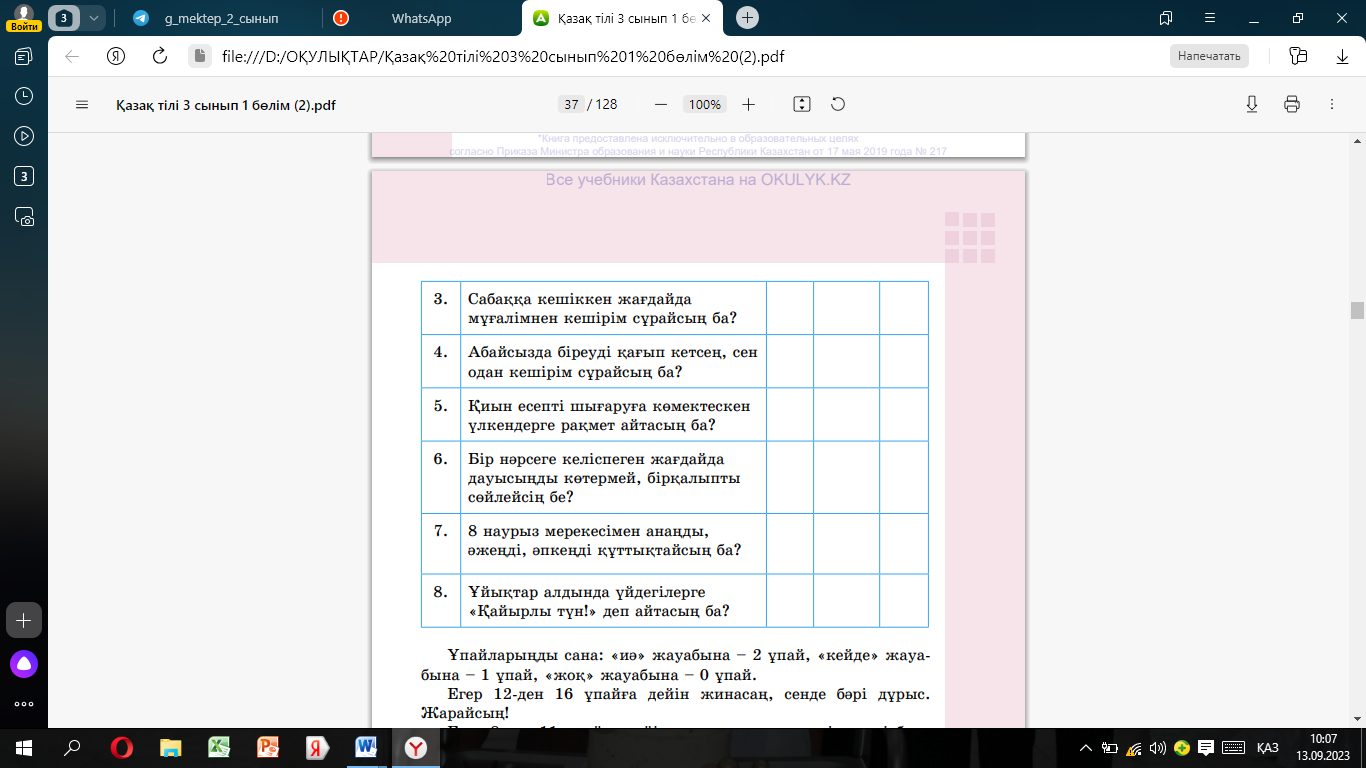
Task: Click the page vertical scrollbar thumb
Action: click(x=1357, y=310)
